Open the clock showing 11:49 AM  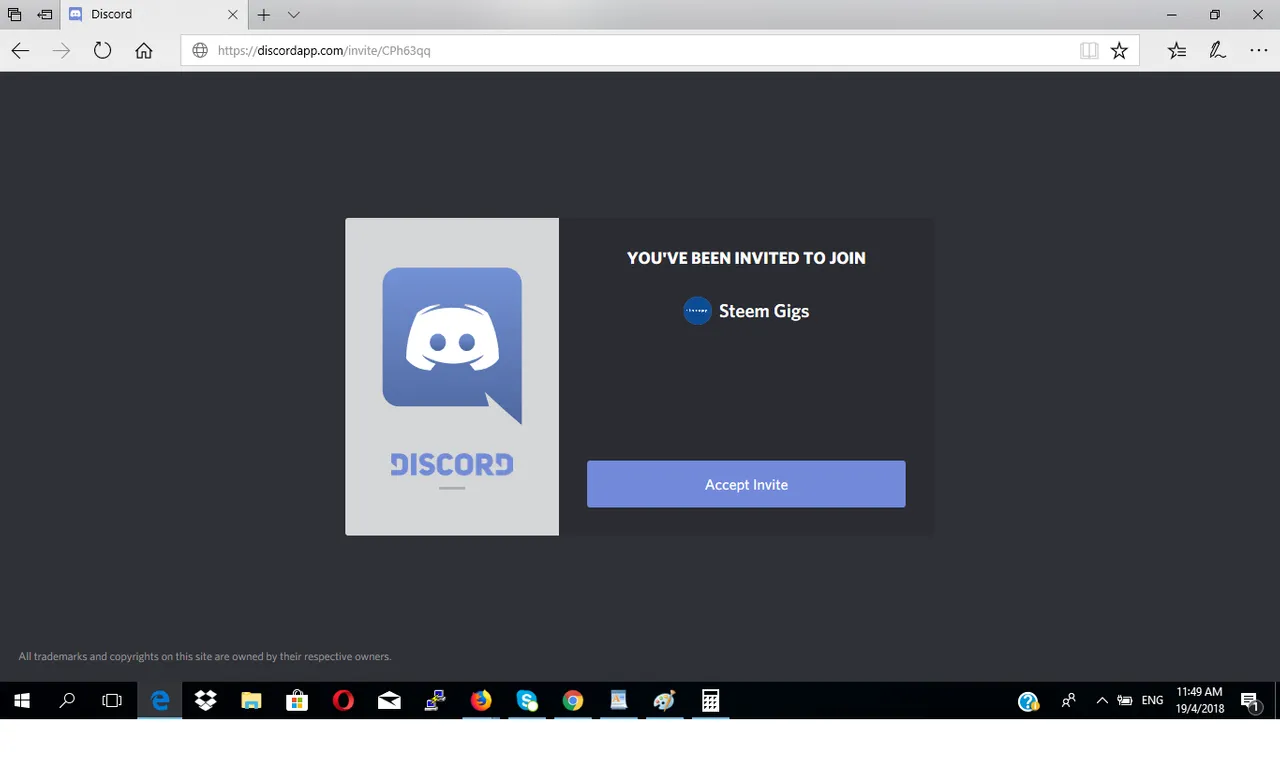click(1200, 700)
